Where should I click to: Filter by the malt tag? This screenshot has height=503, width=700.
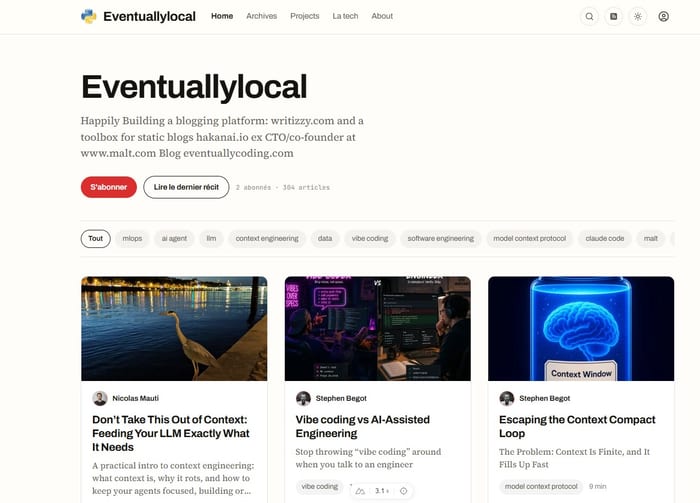(650, 239)
